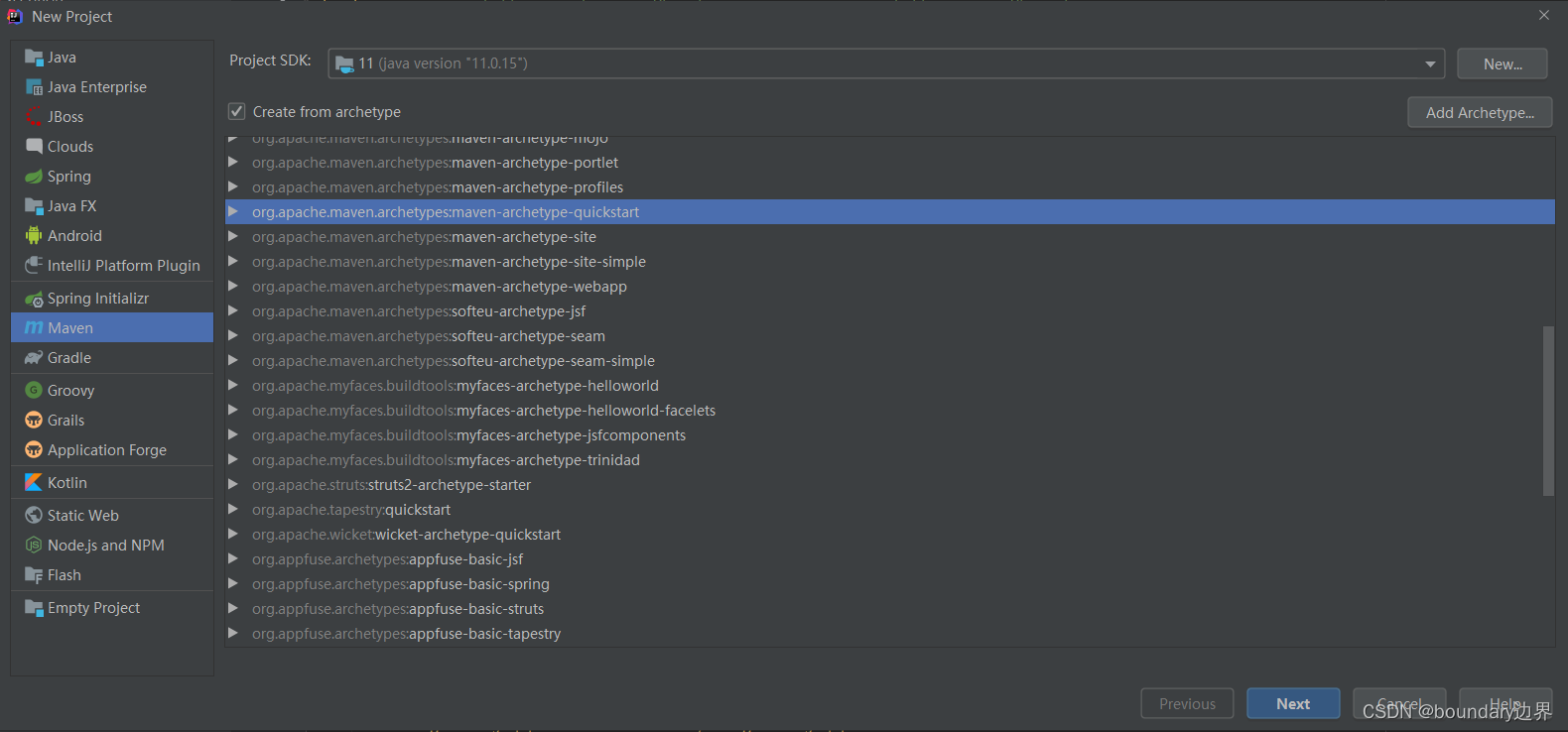Select Empty Project type label
Screen dimensions: 1568x732
(x=94, y=608)
